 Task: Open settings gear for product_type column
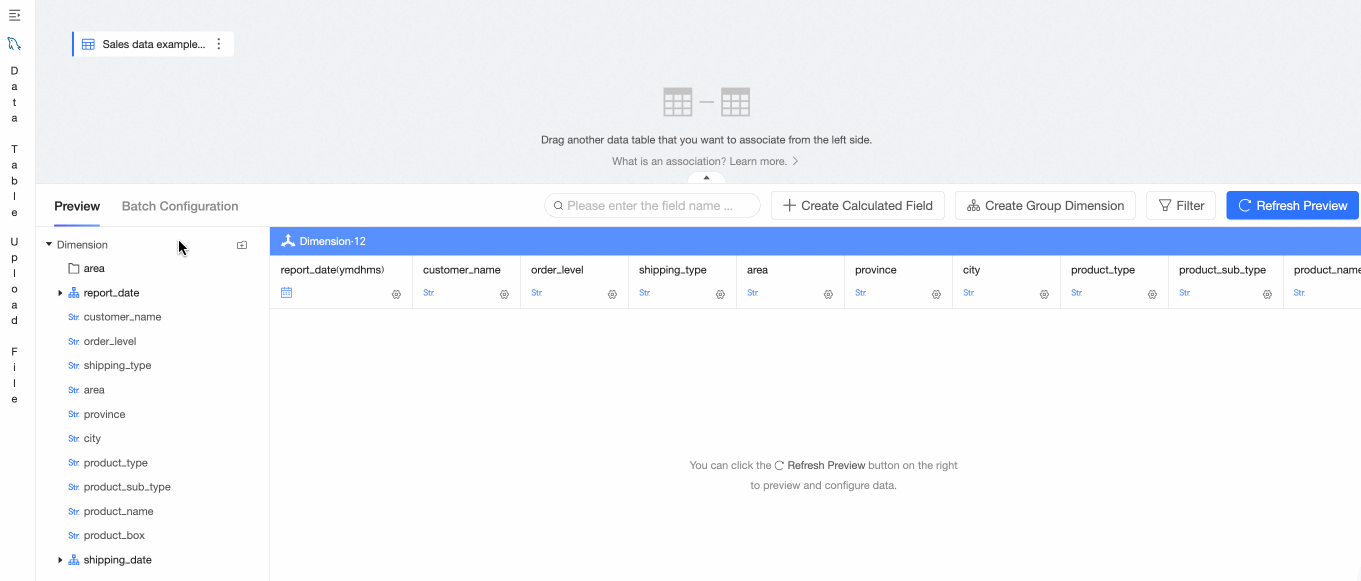1152,294
